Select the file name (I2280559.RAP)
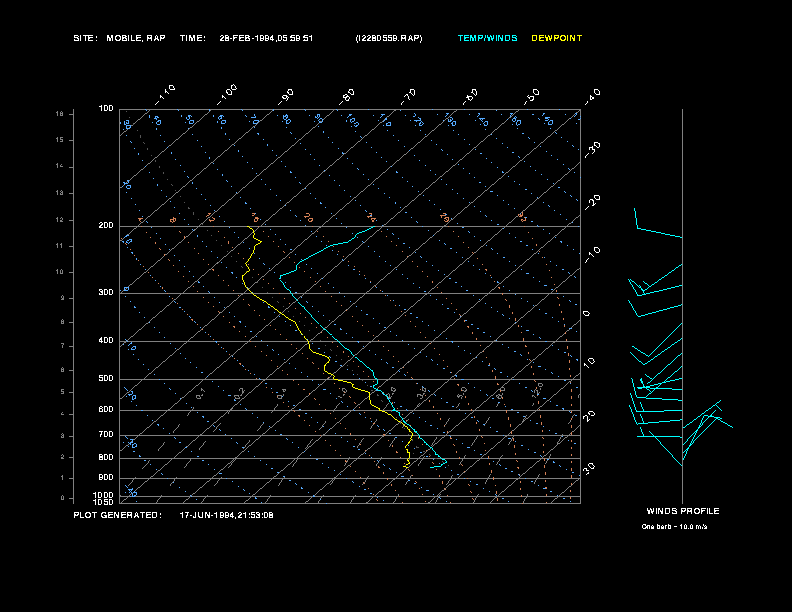This screenshot has width=792, height=612. point(389,38)
